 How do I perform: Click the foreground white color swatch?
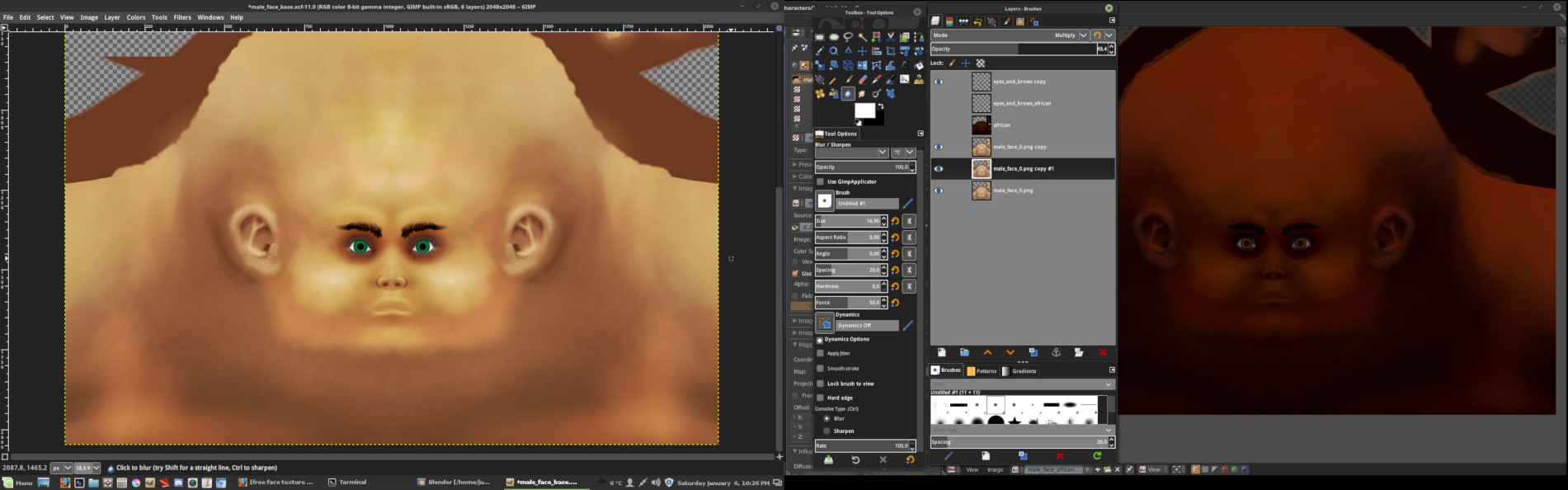click(x=864, y=111)
